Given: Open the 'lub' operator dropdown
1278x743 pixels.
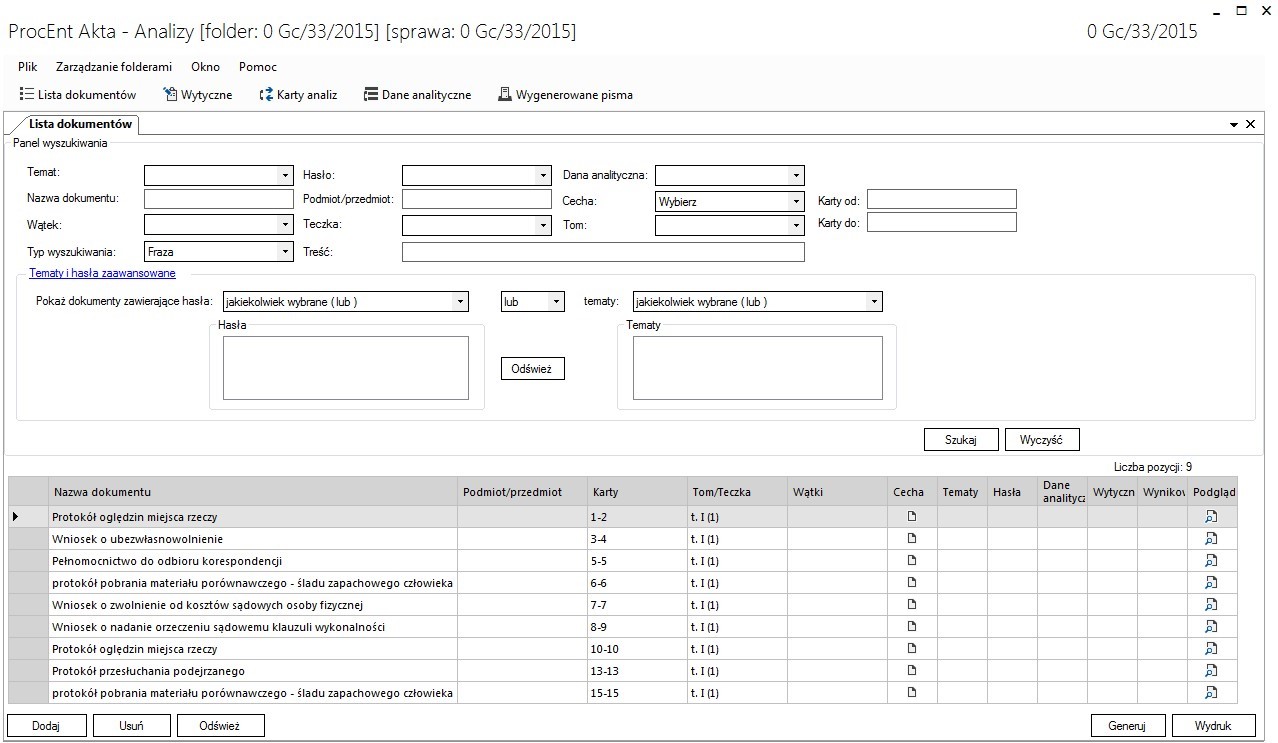Looking at the screenshot, I should tap(558, 301).
